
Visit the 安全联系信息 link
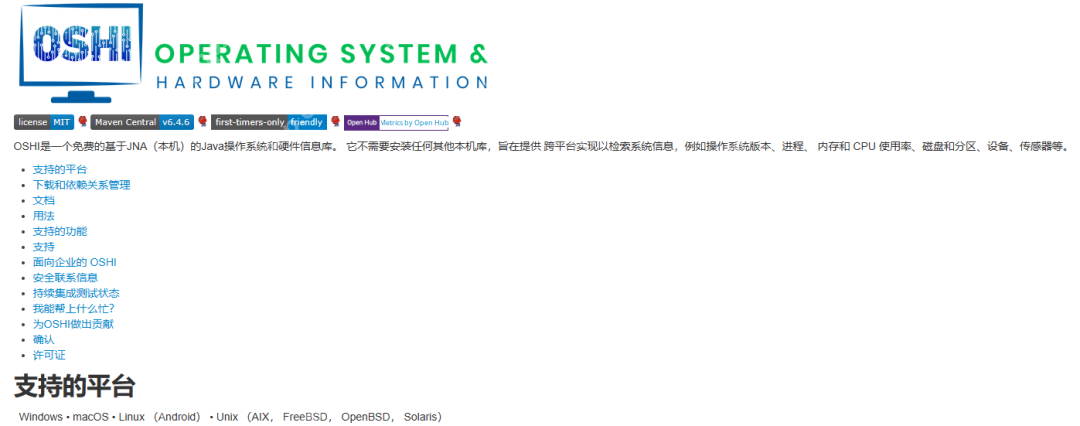tap(65, 278)
